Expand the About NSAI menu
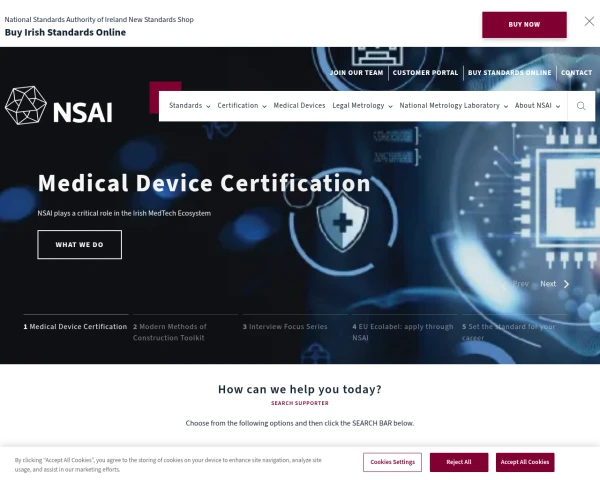This screenshot has width=600, height=480. (537, 106)
